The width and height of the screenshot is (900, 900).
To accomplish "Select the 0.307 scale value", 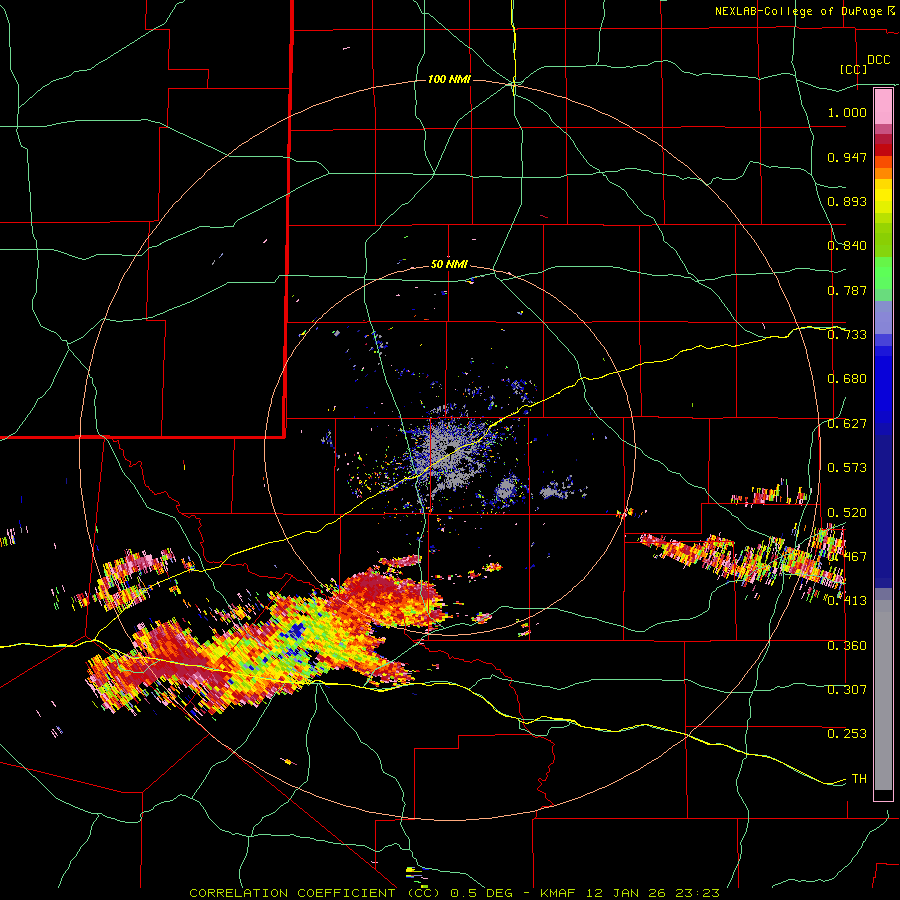I will [x=847, y=690].
